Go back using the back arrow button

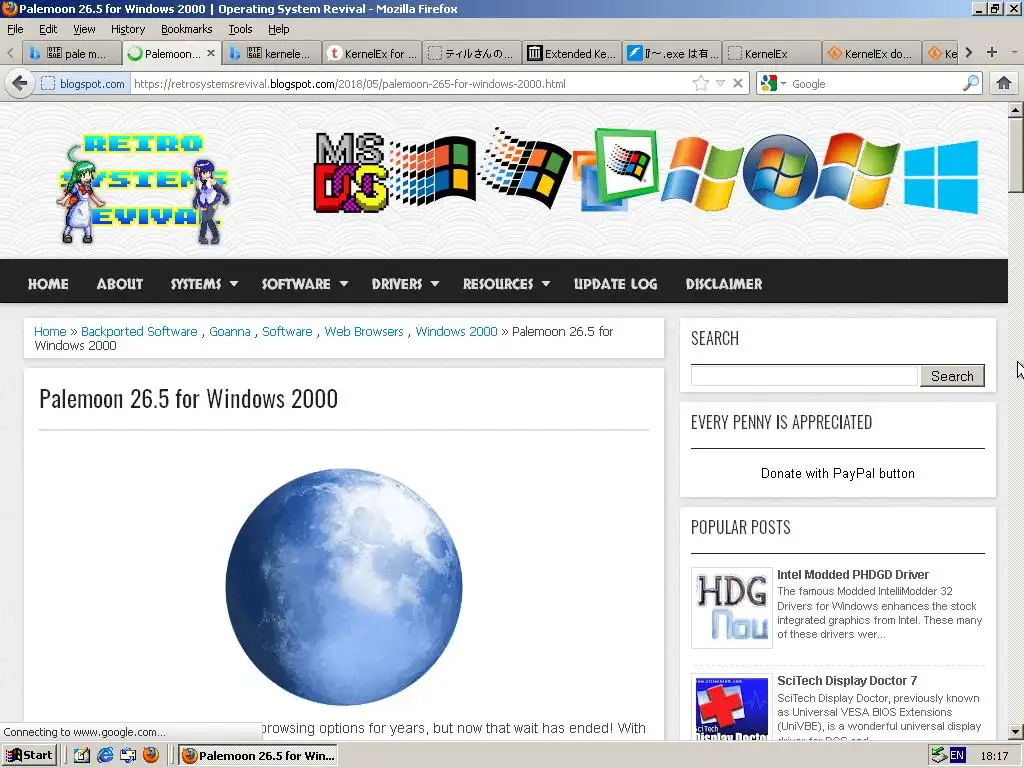coord(20,84)
